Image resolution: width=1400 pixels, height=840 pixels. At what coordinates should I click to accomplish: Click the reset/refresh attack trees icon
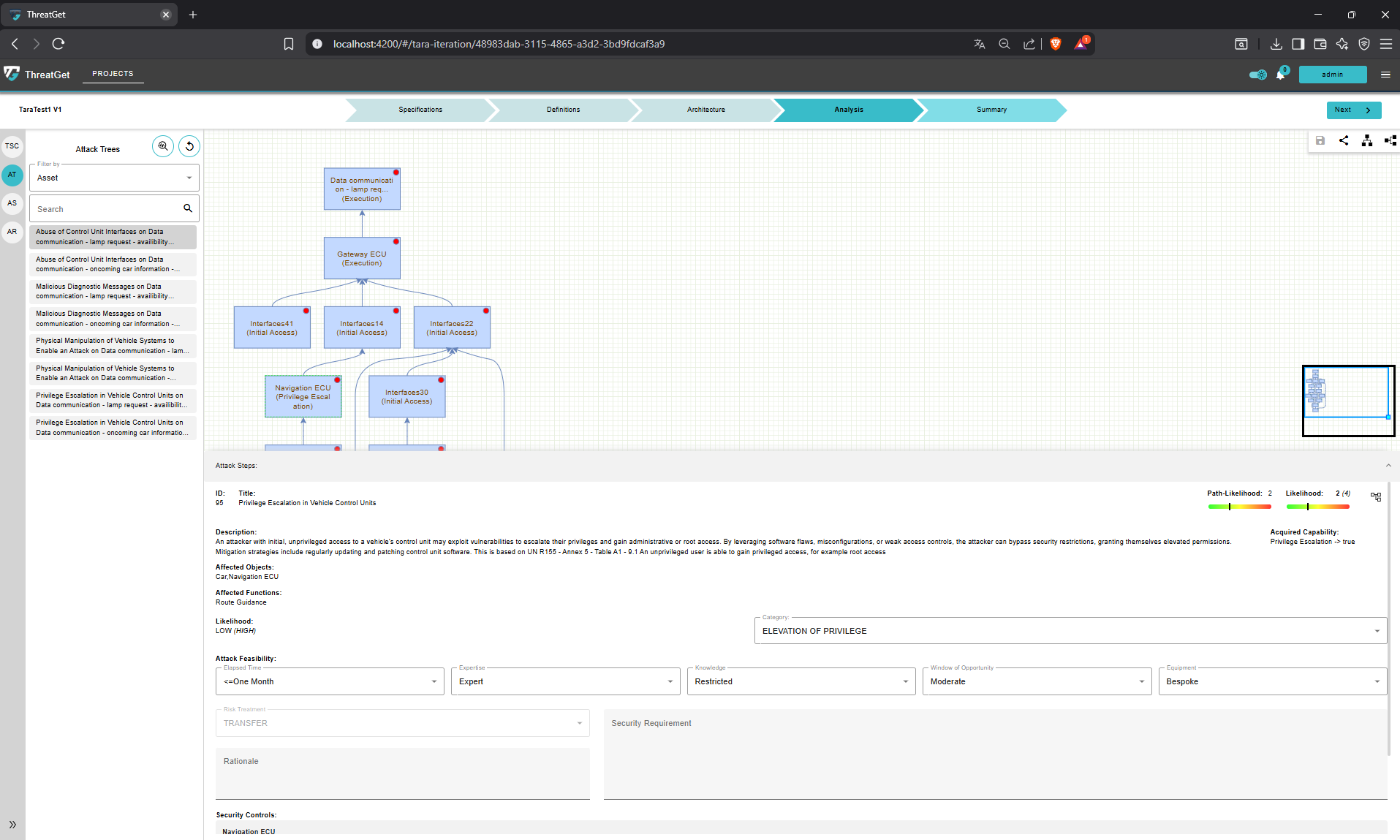(x=189, y=146)
